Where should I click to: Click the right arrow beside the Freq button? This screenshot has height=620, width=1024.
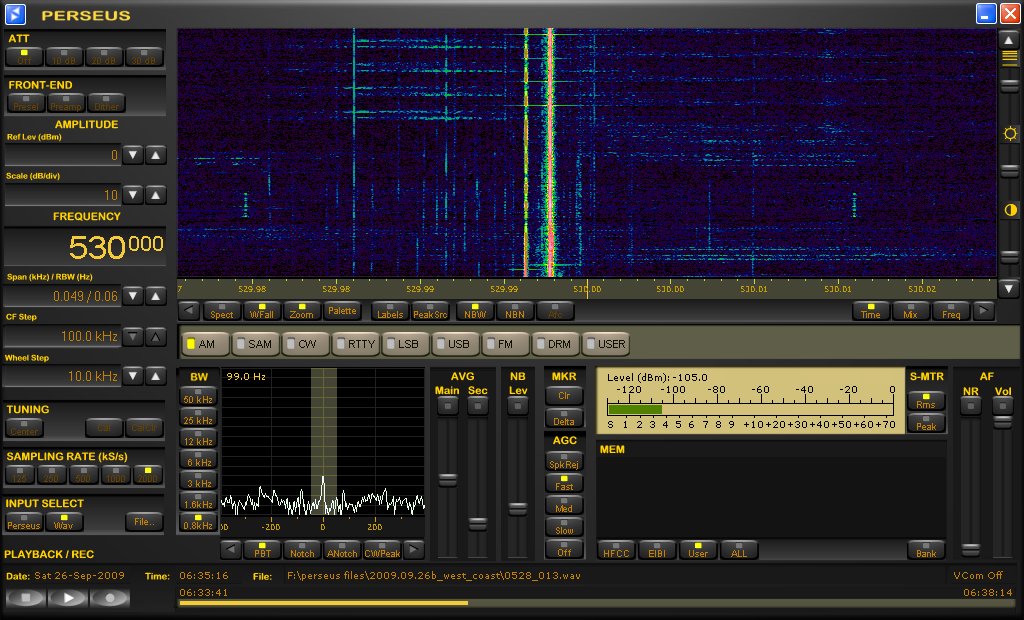point(984,311)
